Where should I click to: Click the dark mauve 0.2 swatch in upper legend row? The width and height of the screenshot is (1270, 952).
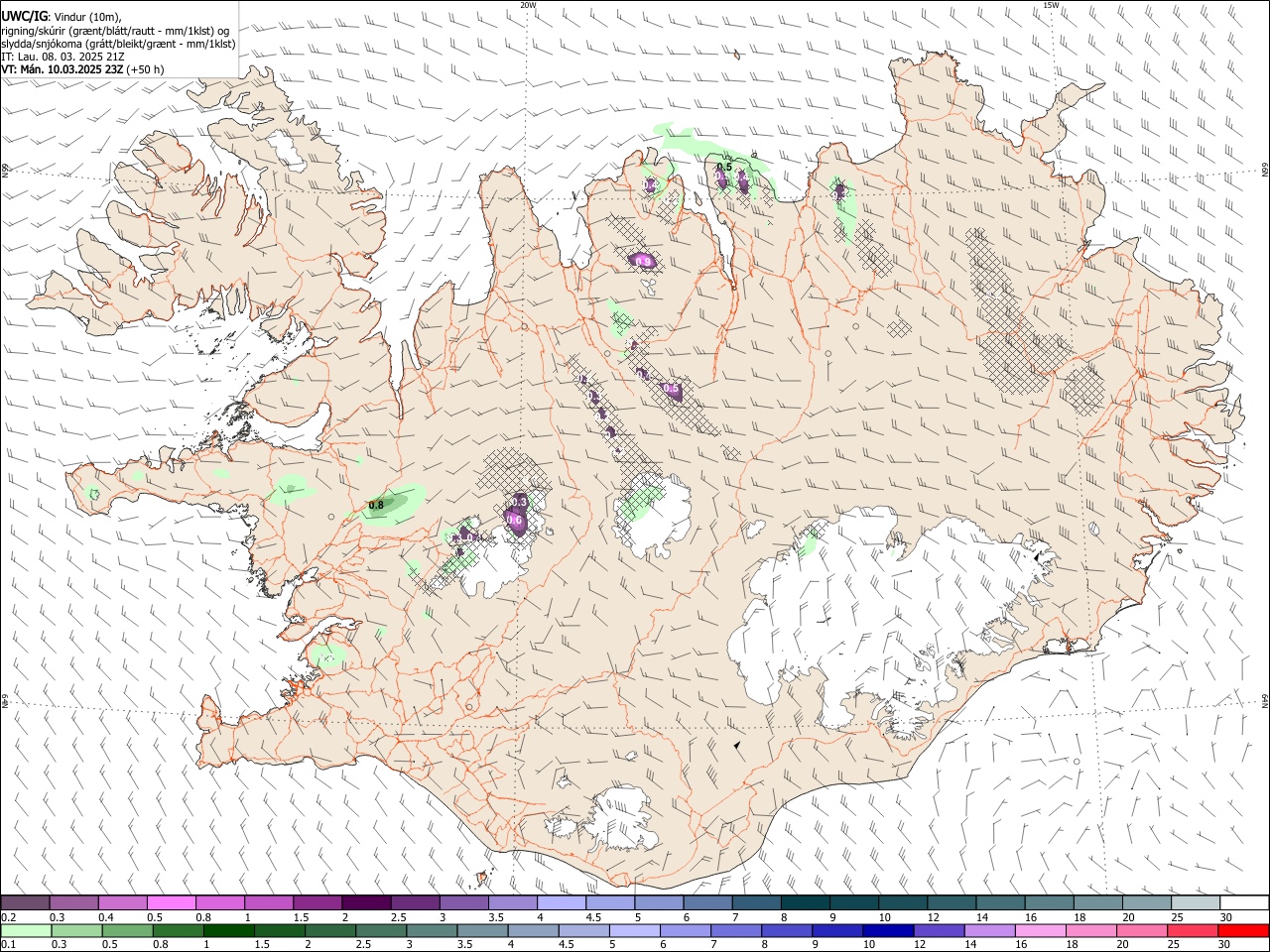[x=25, y=902]
